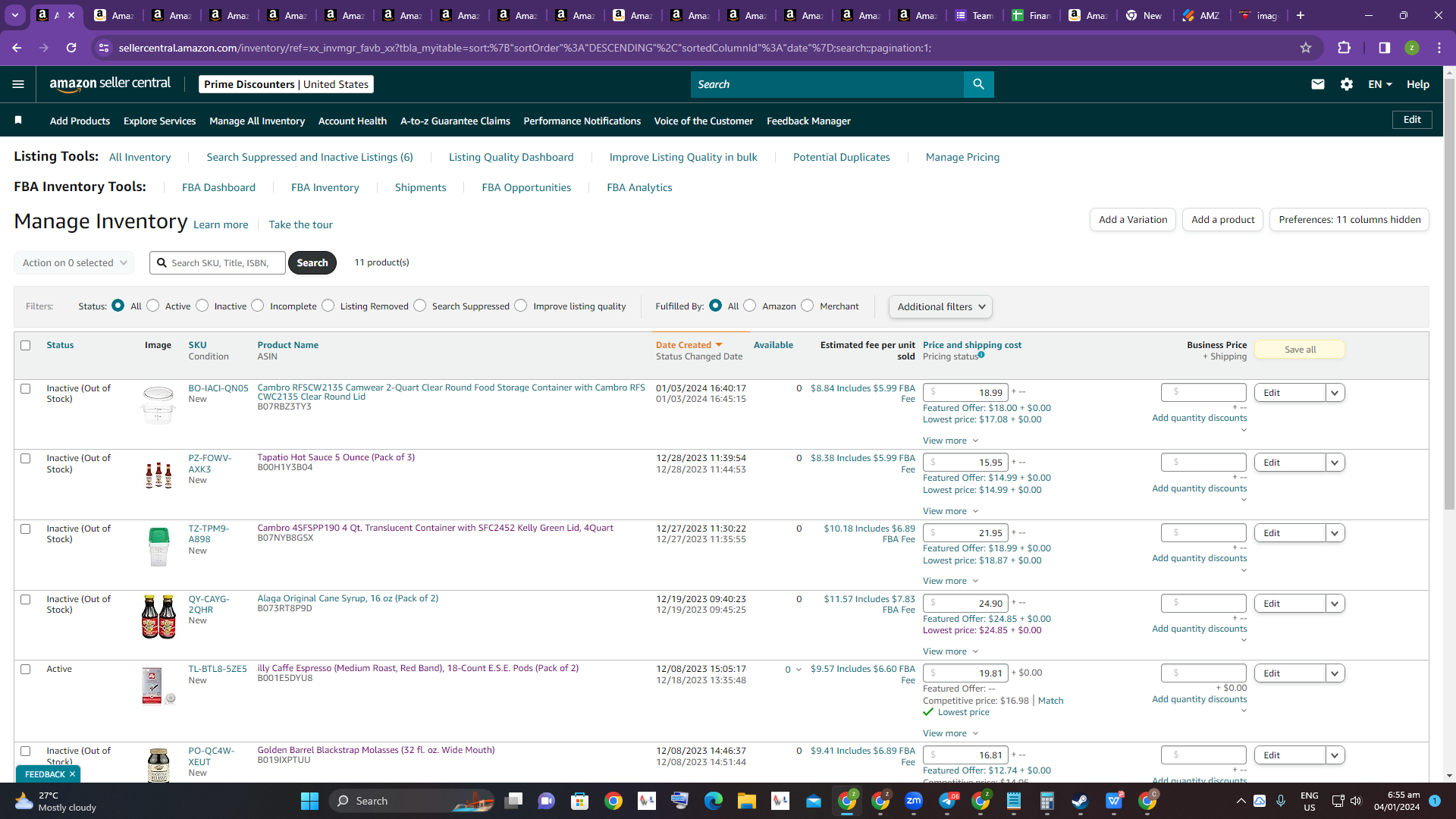Select the Listing Removed status filter
Viewport: 1456px width, 819px height.
(328, 306)
